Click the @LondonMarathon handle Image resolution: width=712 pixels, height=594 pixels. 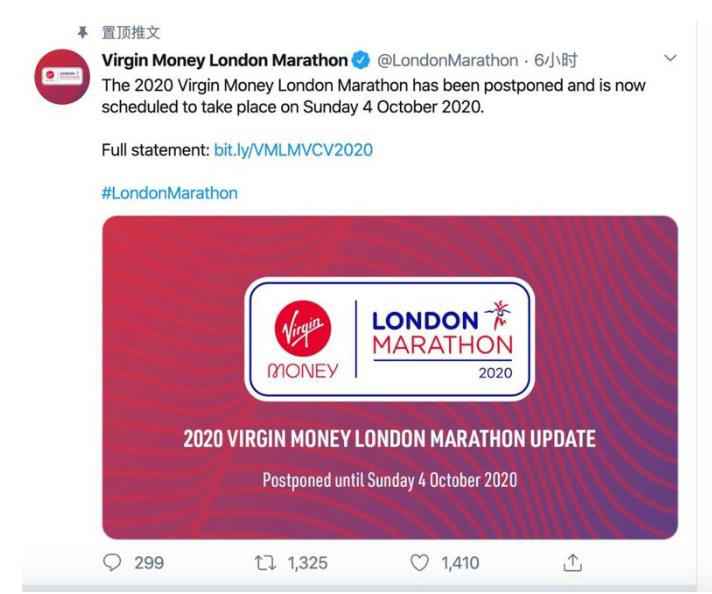tap(447, 60)
